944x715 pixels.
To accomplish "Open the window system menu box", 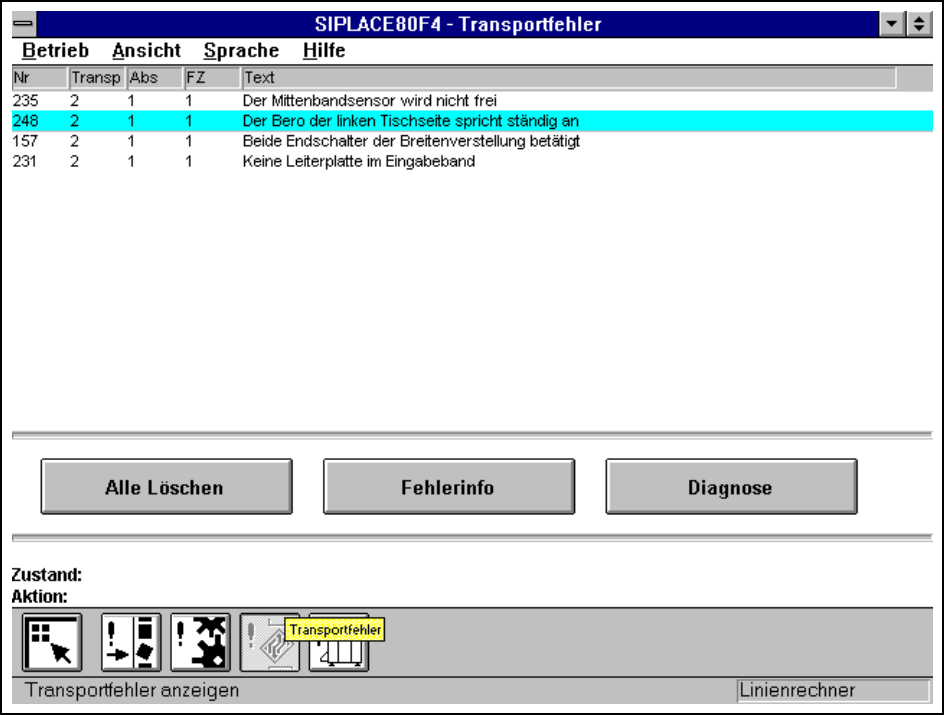I will (x=24, y=24).
